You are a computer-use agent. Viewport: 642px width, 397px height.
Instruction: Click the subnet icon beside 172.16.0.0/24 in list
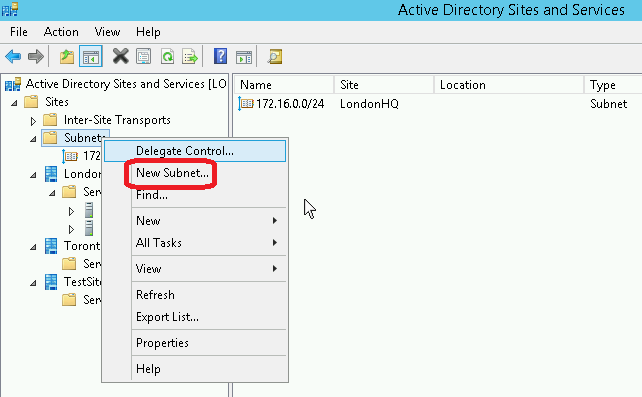pos(246,104)
